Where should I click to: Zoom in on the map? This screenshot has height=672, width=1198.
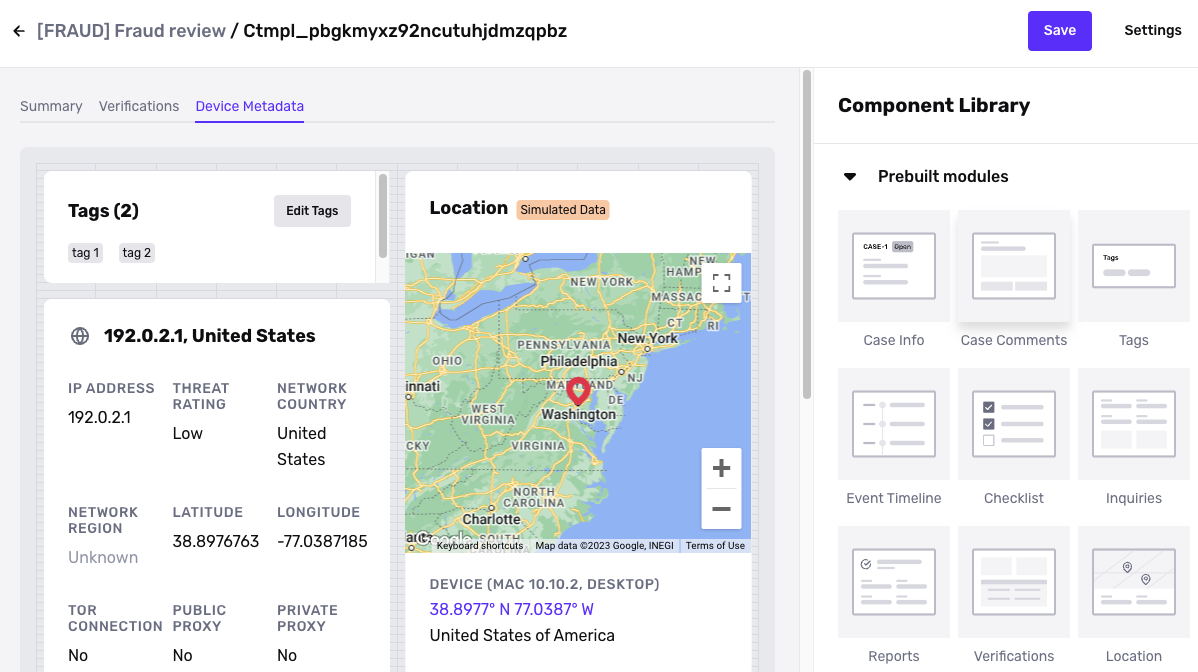point(721,468)
